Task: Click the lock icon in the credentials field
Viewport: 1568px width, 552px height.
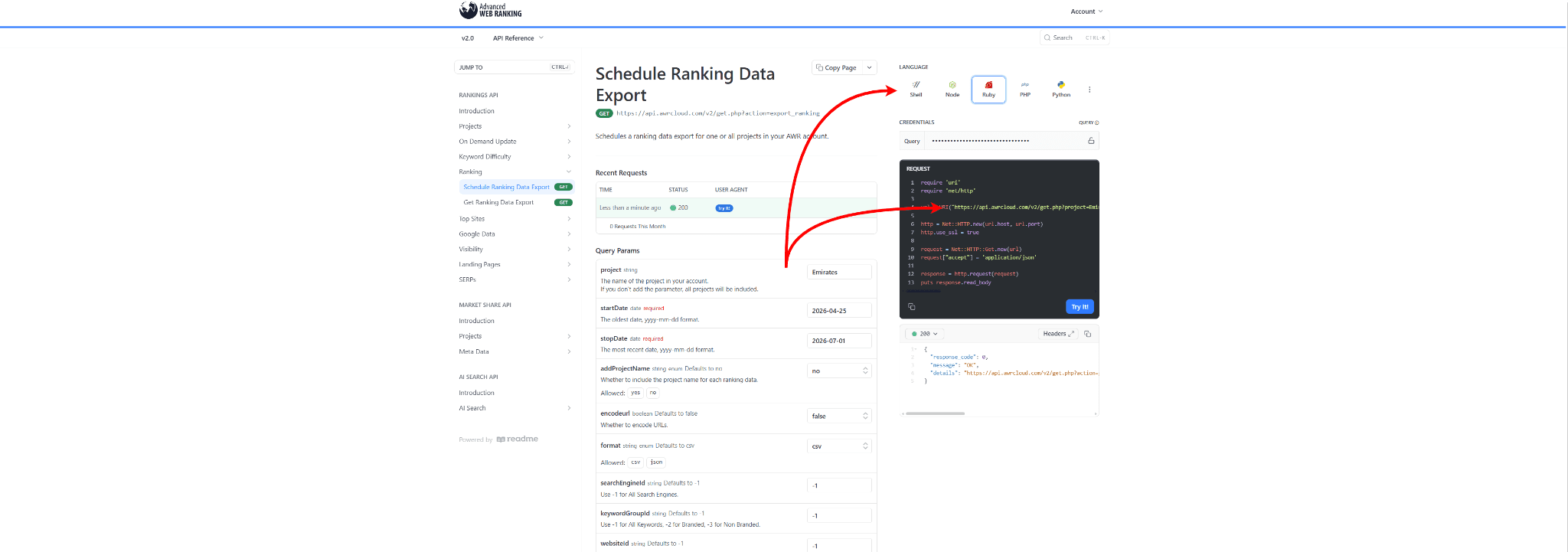Action: 1091,141
